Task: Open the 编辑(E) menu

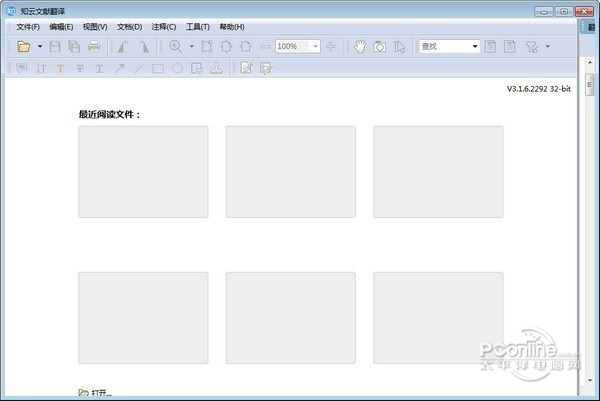Action: (61, 27)
